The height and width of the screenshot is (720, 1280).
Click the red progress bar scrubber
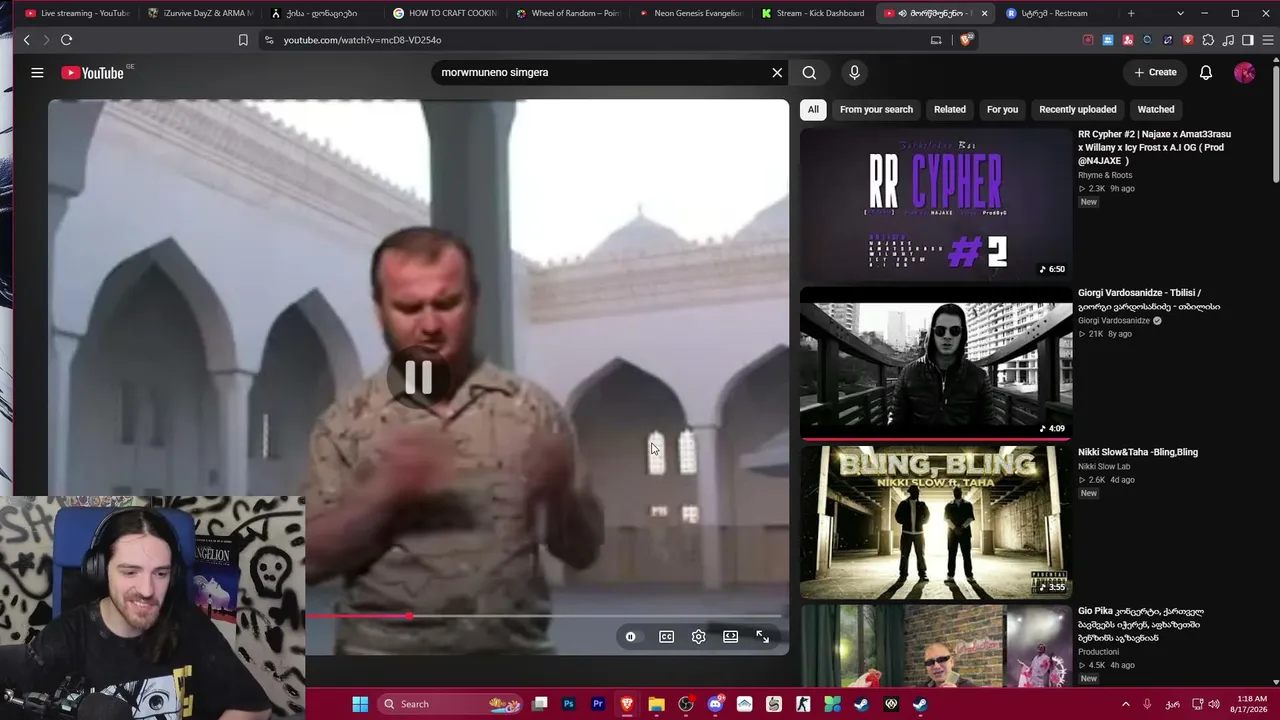(409, 616)
